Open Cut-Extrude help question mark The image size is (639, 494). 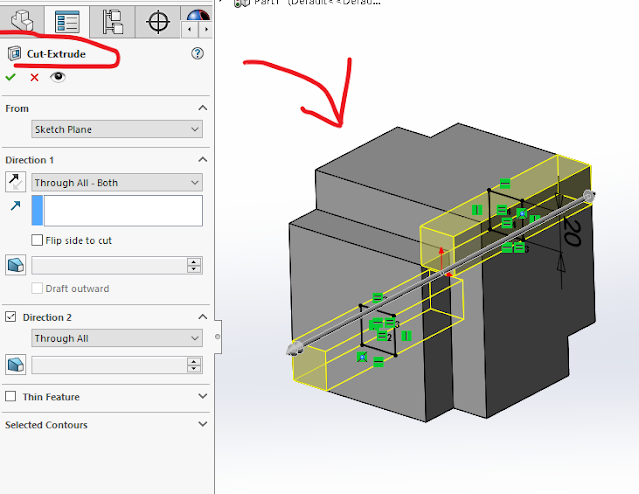(197, 53)
